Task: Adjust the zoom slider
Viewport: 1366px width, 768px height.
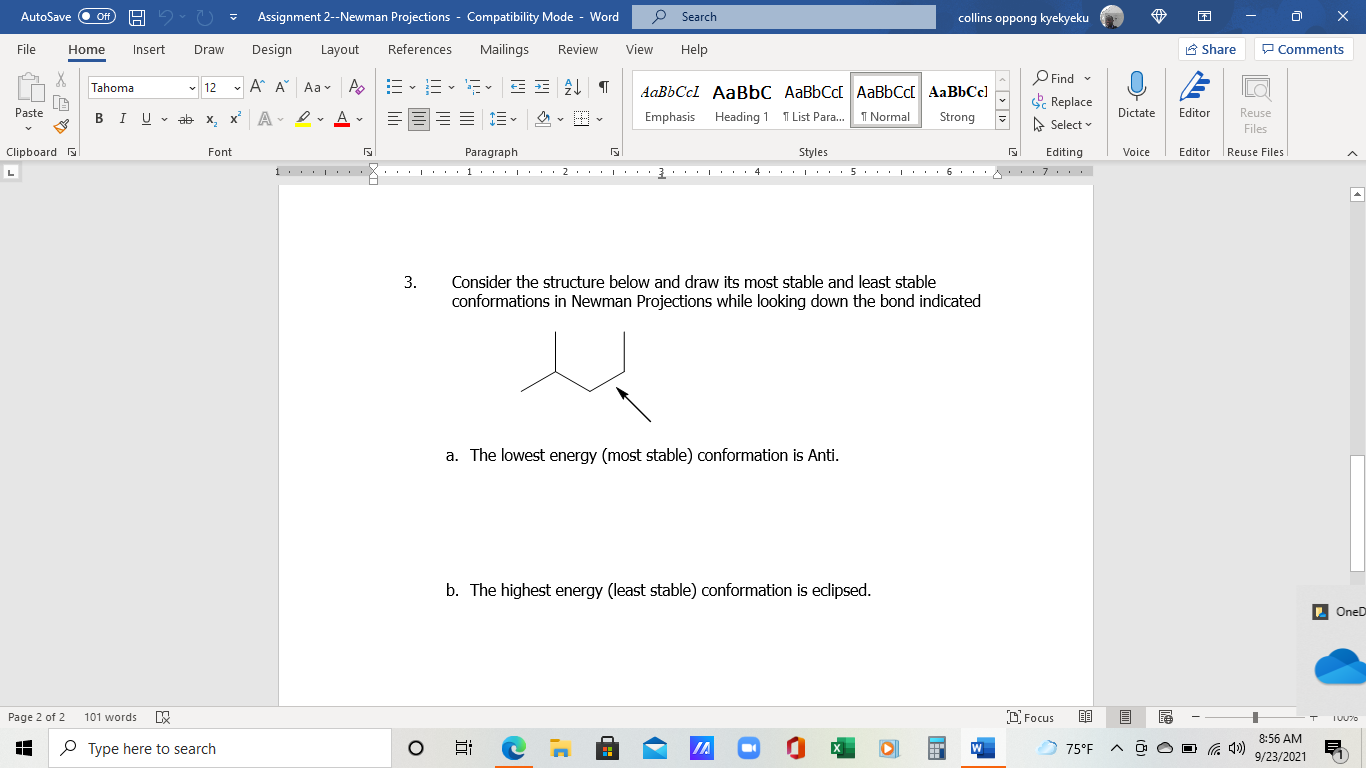Action: click(x=1253, y=717)
